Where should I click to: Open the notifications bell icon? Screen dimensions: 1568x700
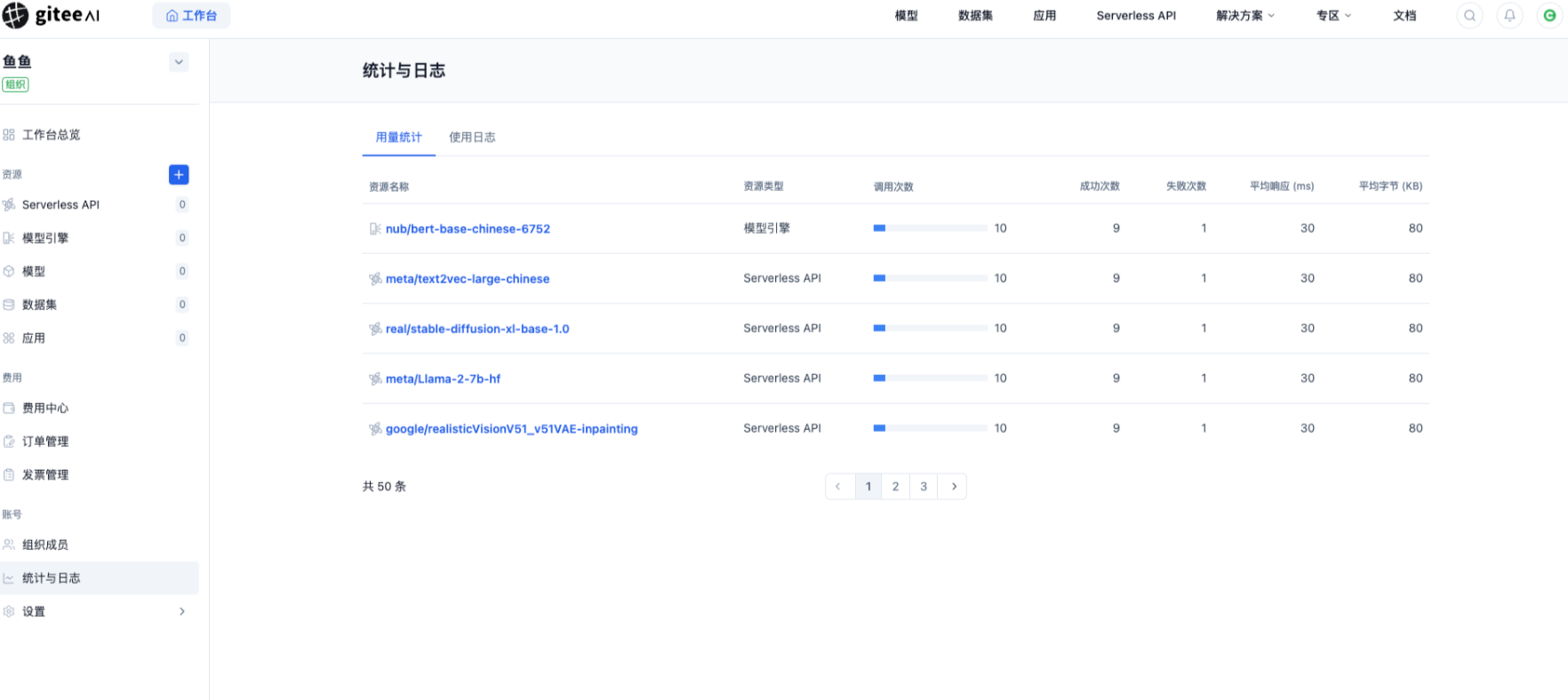pos(1509,15)
